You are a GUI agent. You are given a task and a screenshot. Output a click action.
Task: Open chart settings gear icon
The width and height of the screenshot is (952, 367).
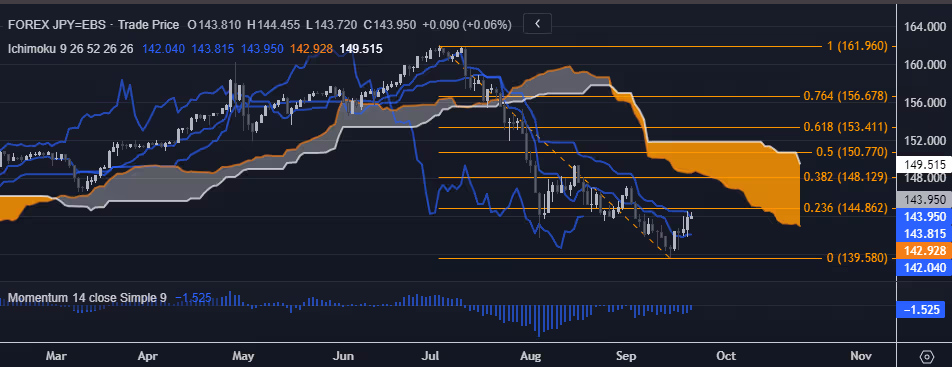click(926, 356)
